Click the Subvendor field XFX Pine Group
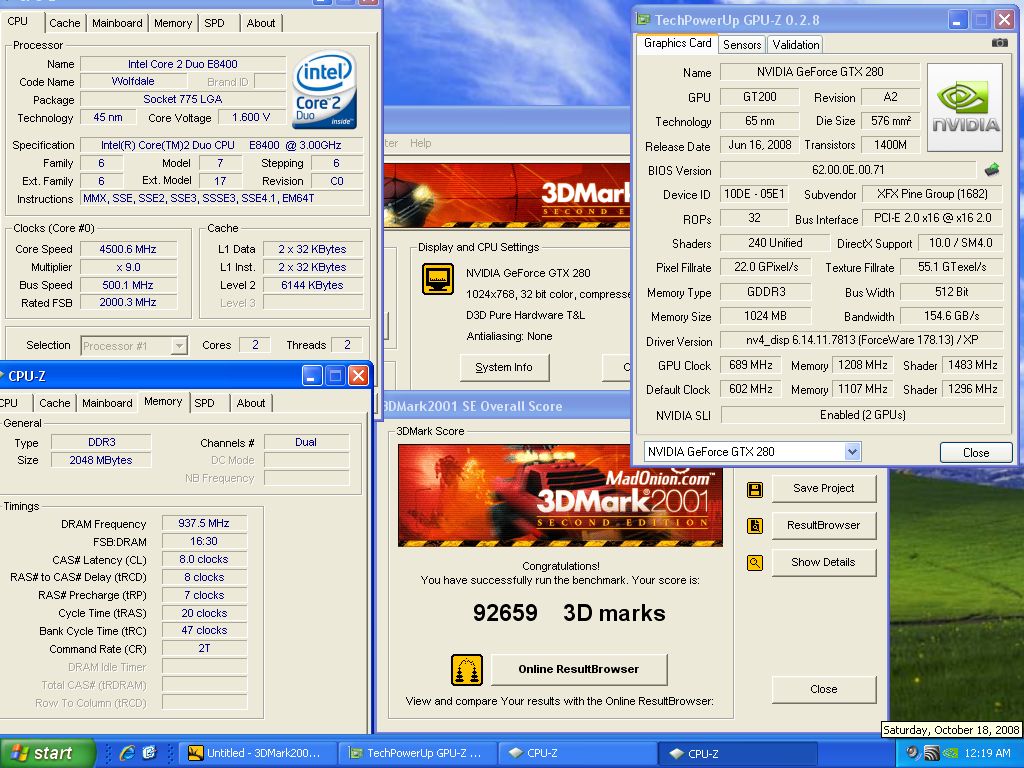 click(932, 194)
